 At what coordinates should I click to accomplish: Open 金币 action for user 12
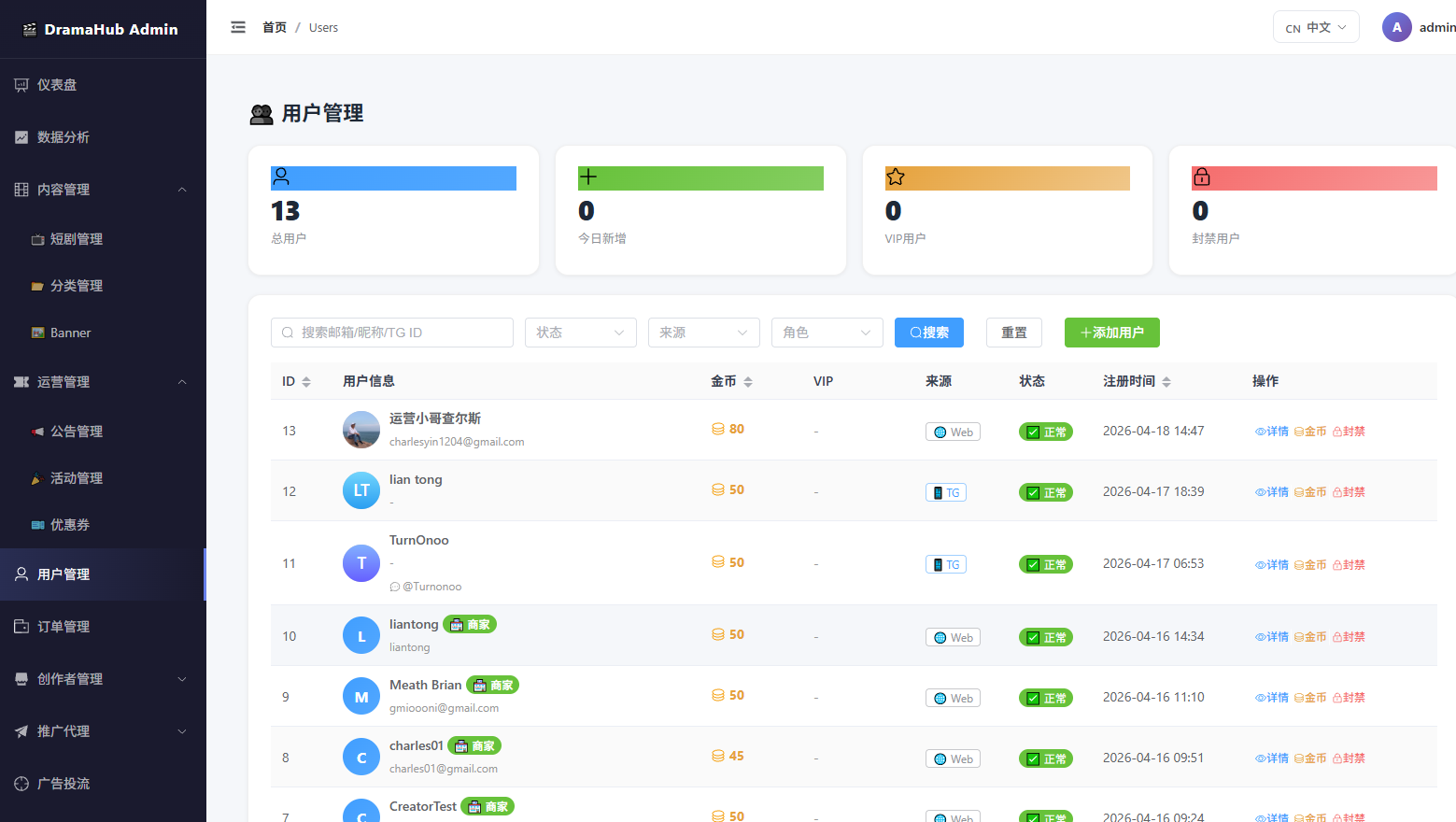(x=1310, y=492)
